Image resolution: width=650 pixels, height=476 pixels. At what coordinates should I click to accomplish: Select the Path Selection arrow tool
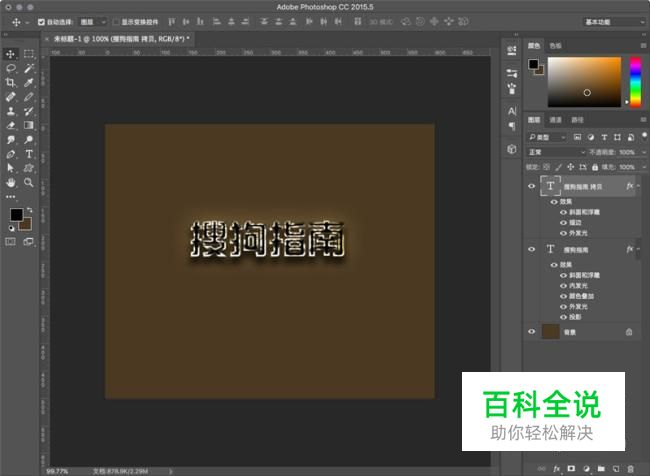point(10,168)
